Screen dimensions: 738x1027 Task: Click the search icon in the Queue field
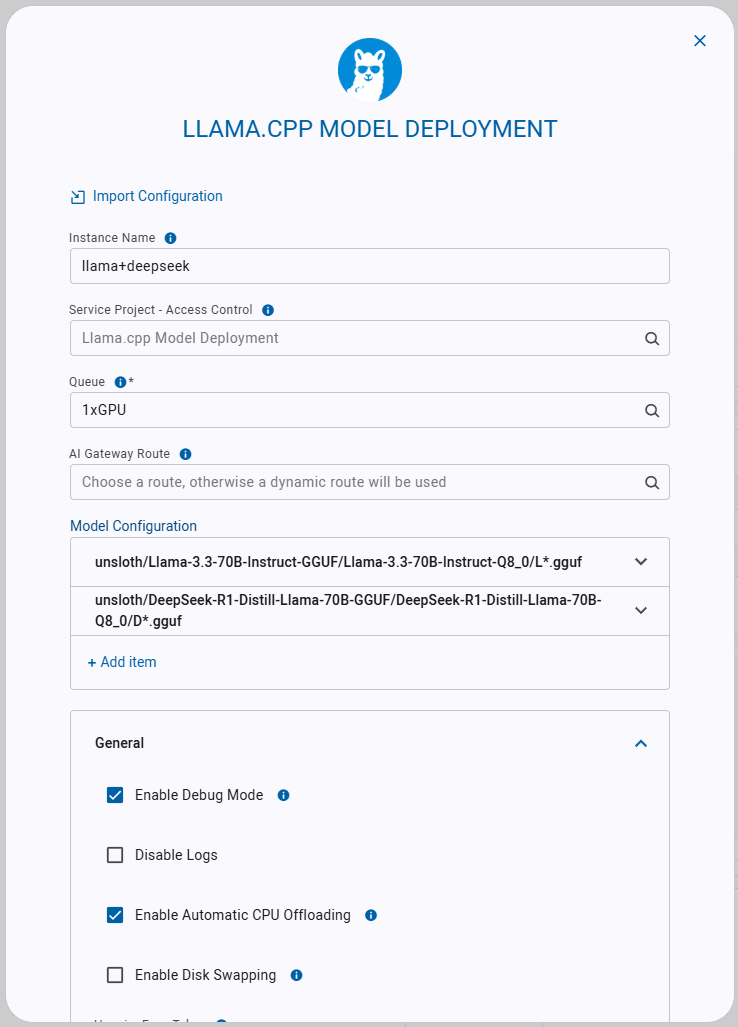(652, 410)
